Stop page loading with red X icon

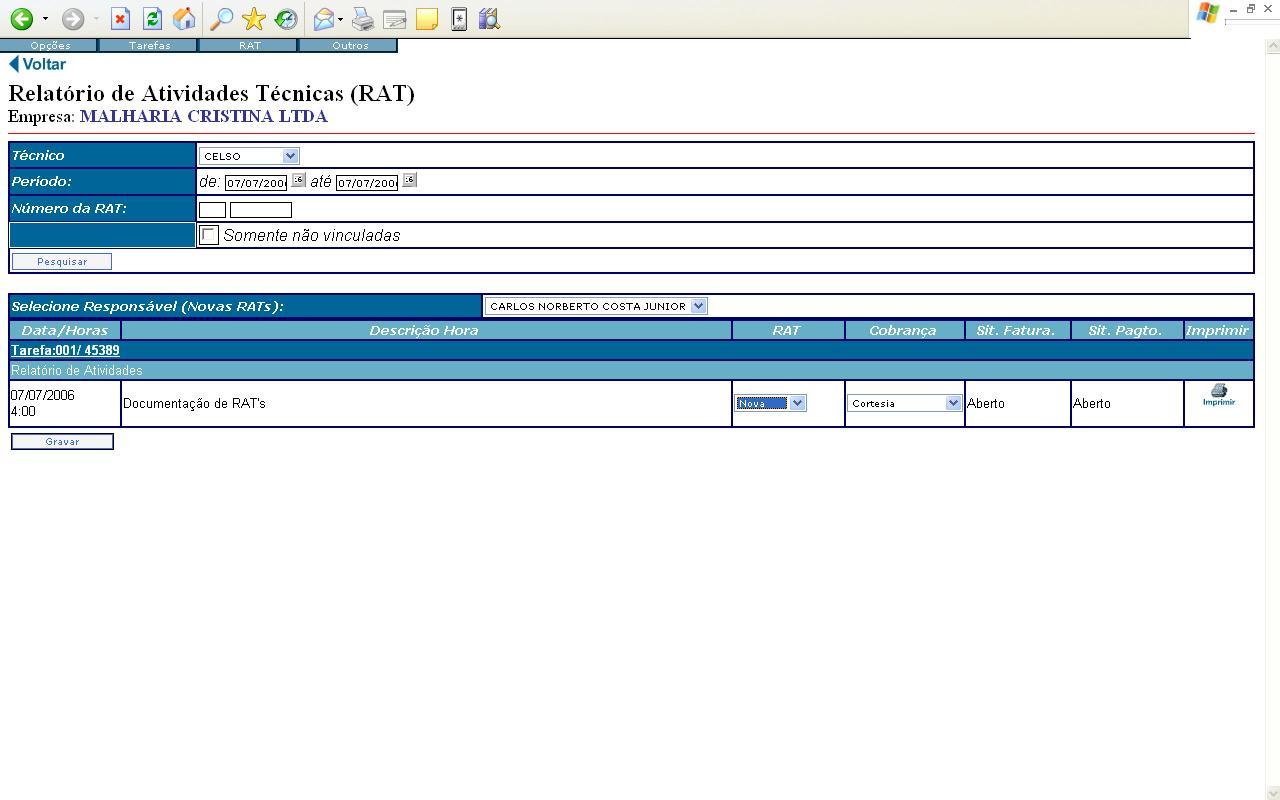(x=120, y=19)
